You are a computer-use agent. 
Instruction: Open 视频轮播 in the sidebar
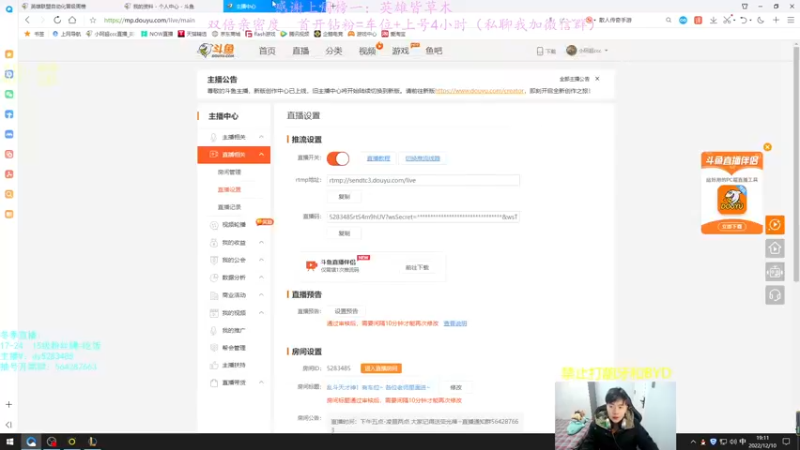pos(234,224)
